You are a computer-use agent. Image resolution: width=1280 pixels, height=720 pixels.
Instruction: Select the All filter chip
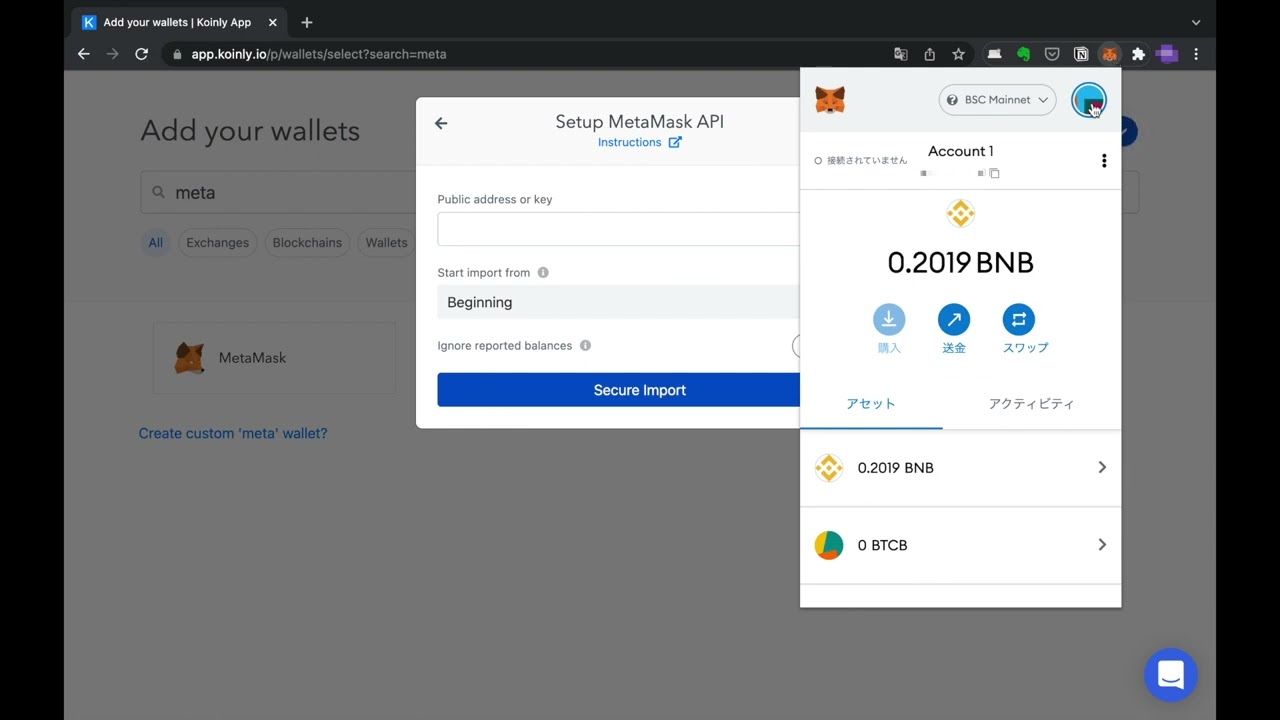[x=155, y=242]
